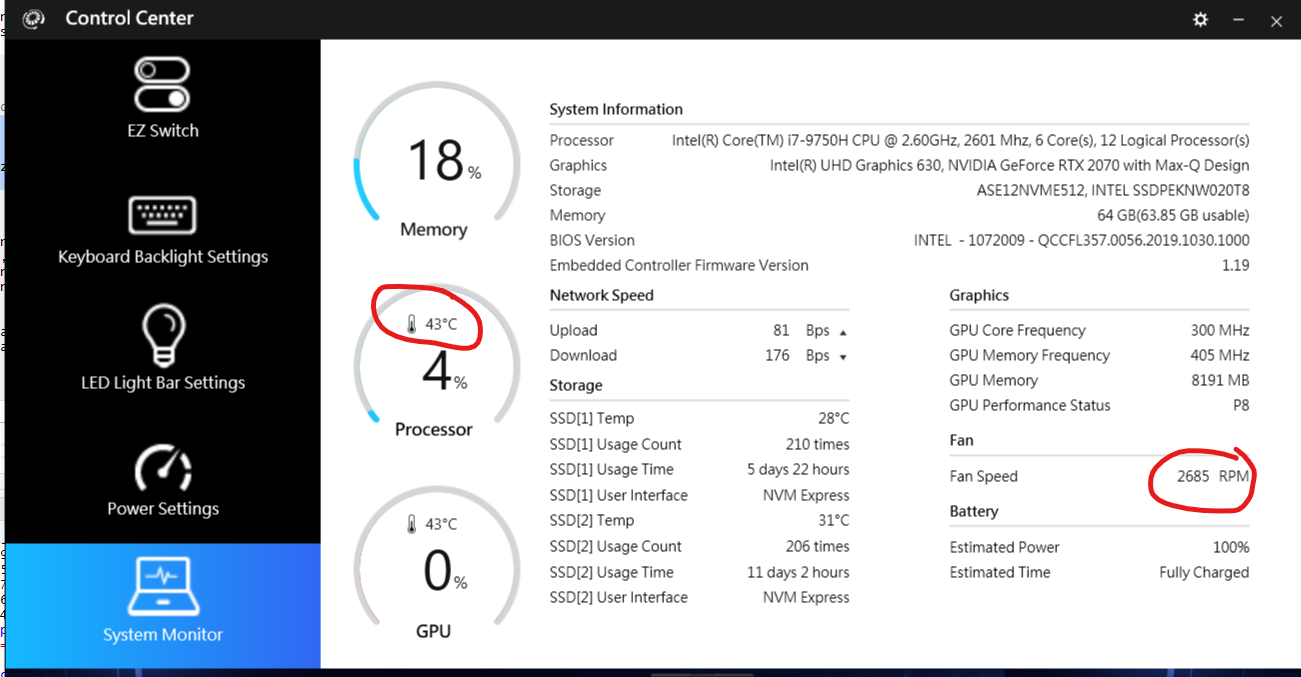The width and height of the screenshot is (1301, 677).
Task: Click GPU Memory Frequency 405 MHz
Action: 1218,355
